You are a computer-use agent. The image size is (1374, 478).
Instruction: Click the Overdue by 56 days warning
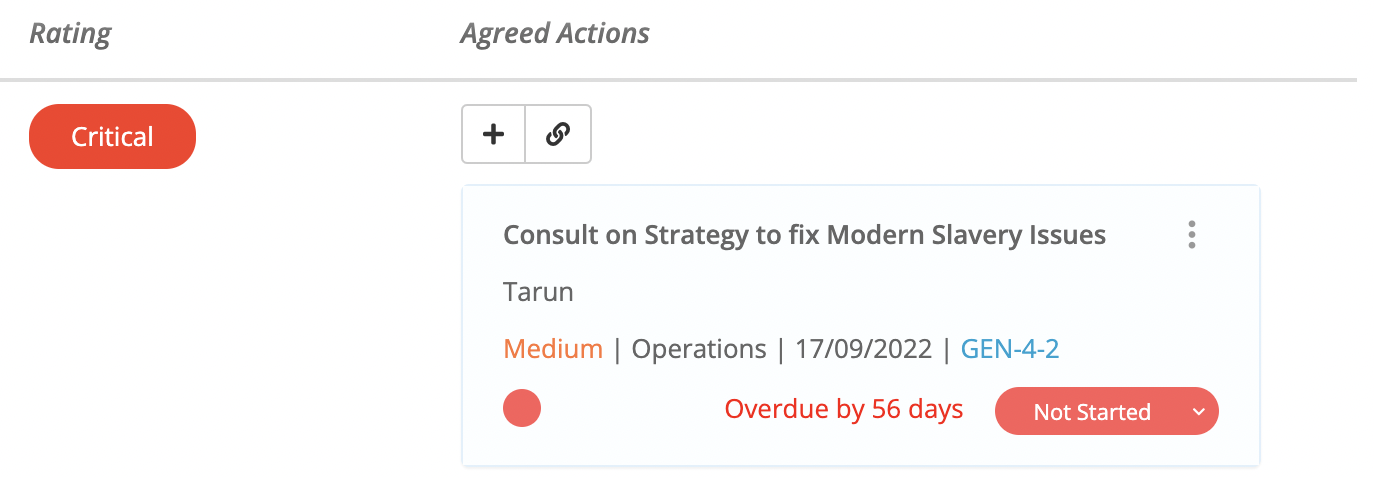pyautogui.click(x=844, y=409)
